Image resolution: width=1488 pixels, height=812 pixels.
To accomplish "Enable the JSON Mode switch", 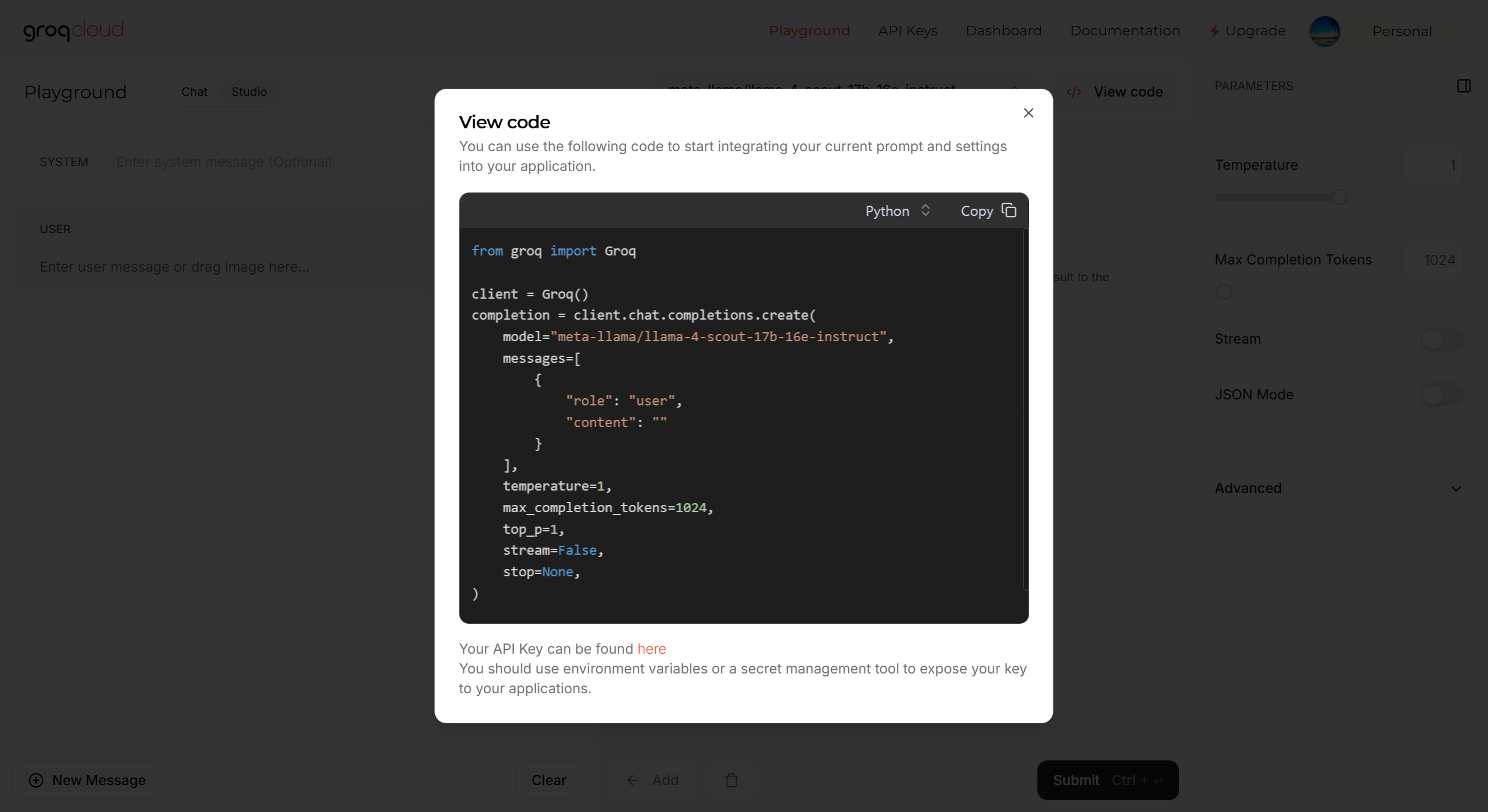I will [x=1442, y=395].
